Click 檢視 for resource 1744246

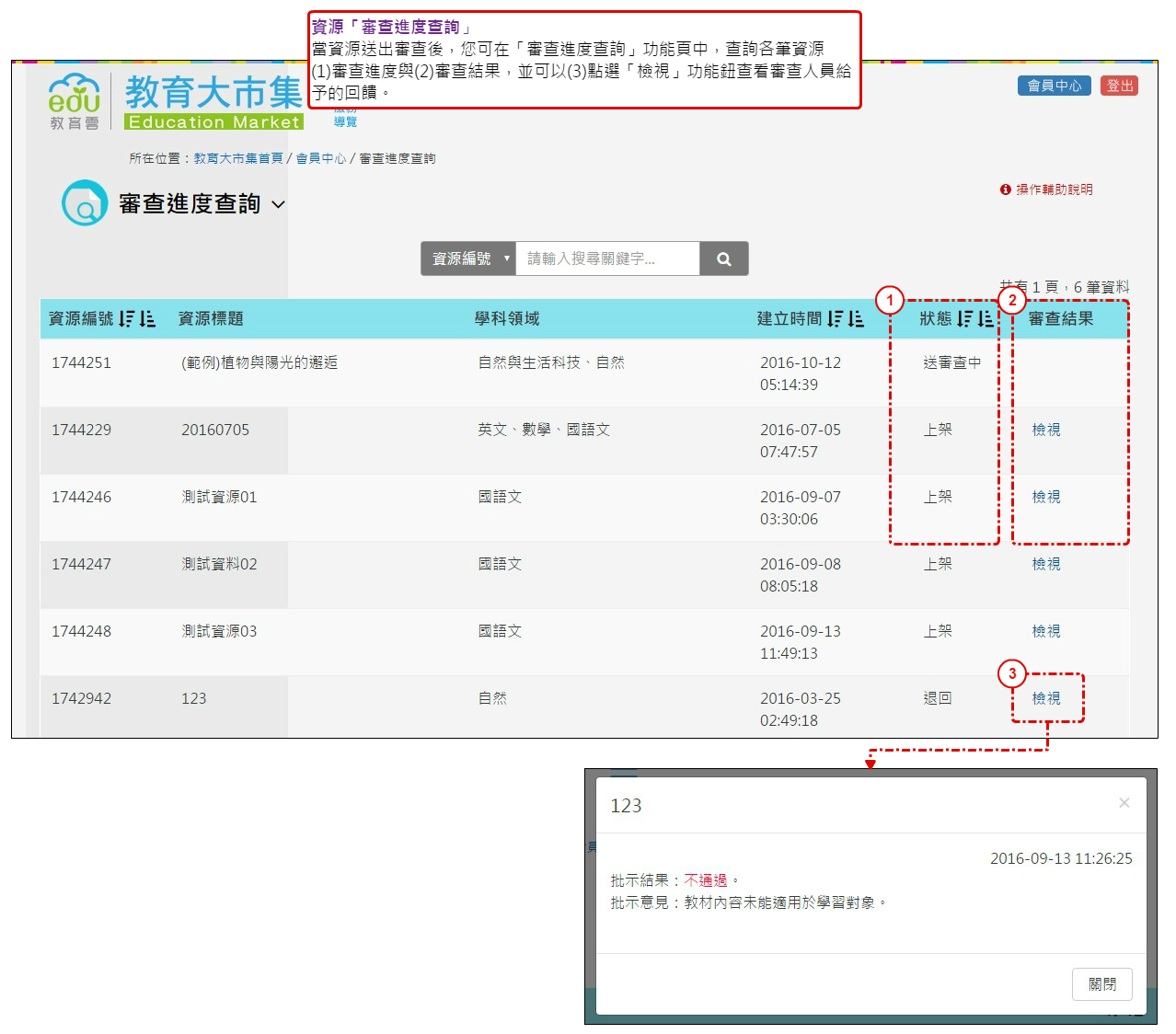pos(1046,497)
